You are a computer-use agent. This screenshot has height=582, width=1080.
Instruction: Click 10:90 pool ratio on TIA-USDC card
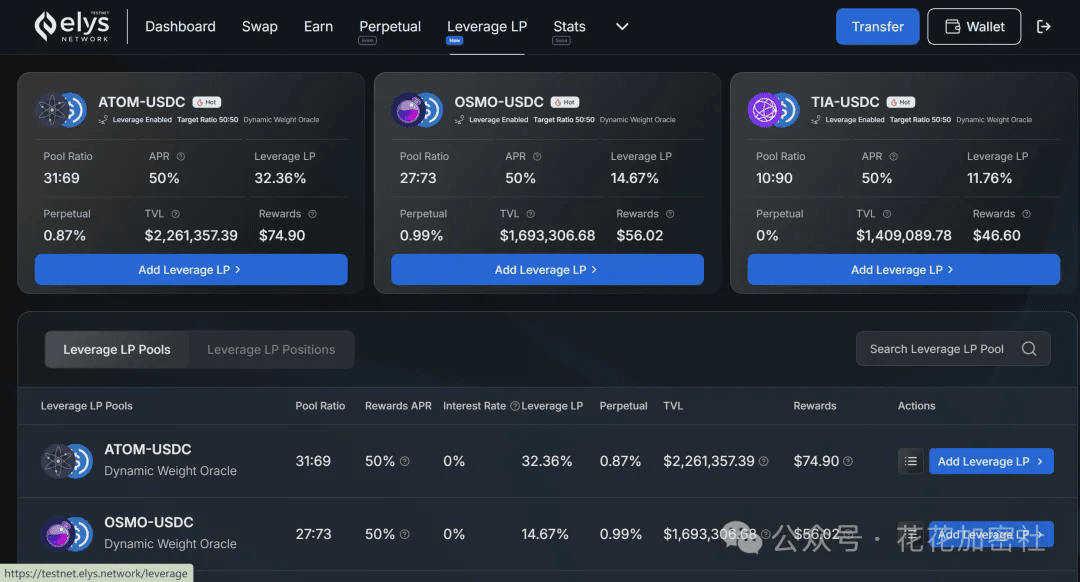(x=774, y=178)
